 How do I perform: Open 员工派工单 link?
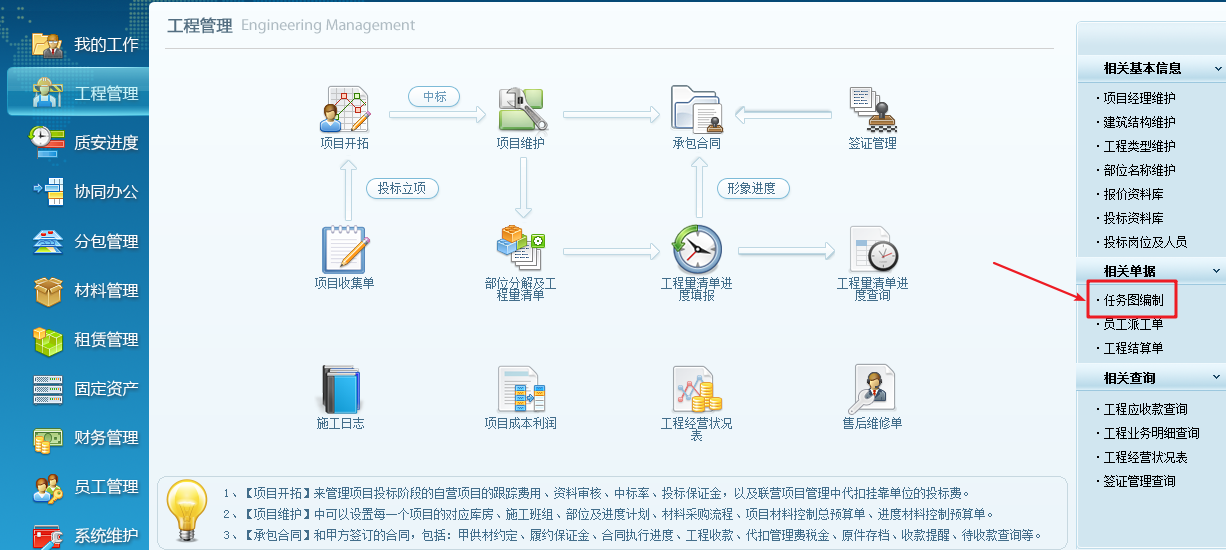tap(1133, 324)
